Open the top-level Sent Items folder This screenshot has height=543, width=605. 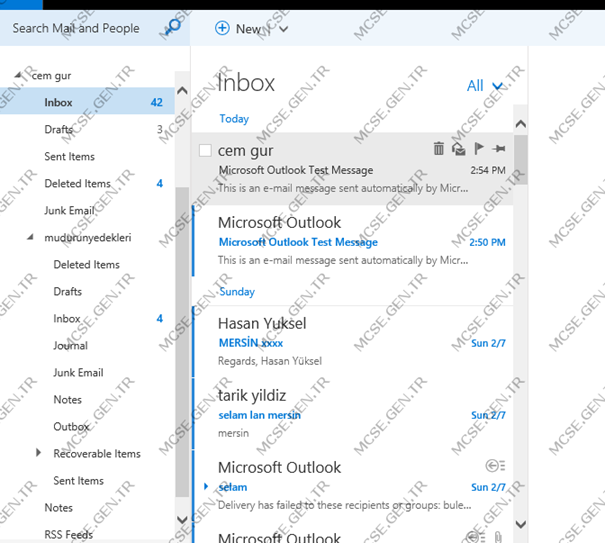87,156
